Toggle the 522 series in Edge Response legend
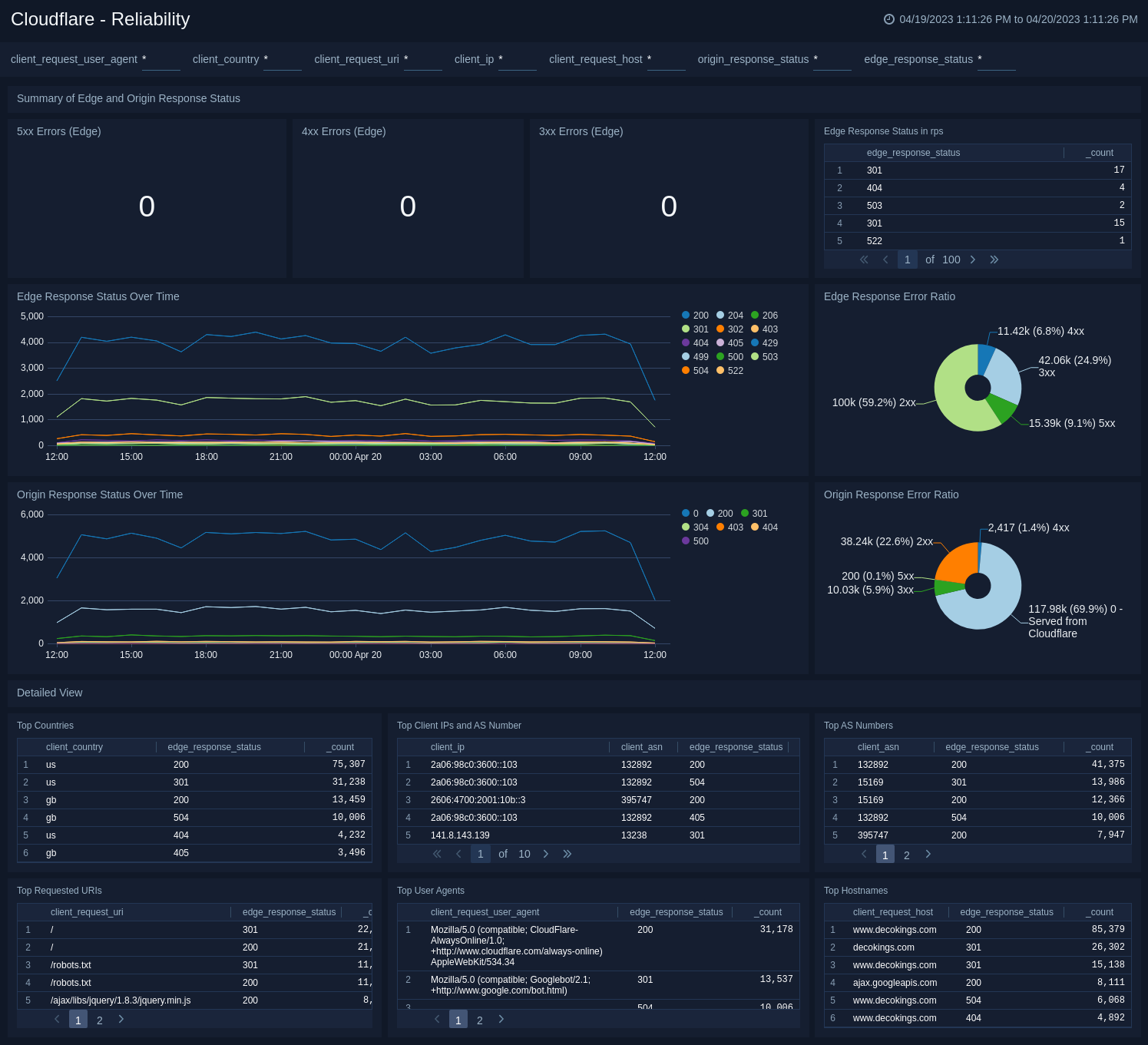Image resolution: width=1148 pixels, height=1045 pixels. pyautogui.click(x=731, y=370)
